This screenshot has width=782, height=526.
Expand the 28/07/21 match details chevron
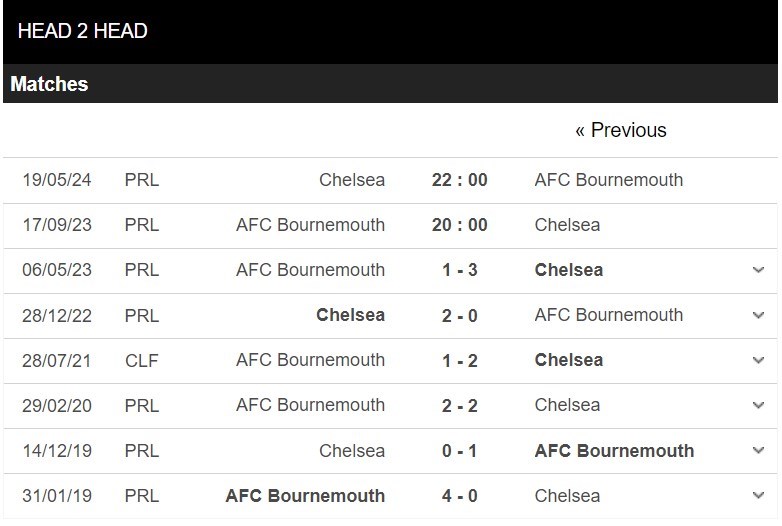pos(758,360)
